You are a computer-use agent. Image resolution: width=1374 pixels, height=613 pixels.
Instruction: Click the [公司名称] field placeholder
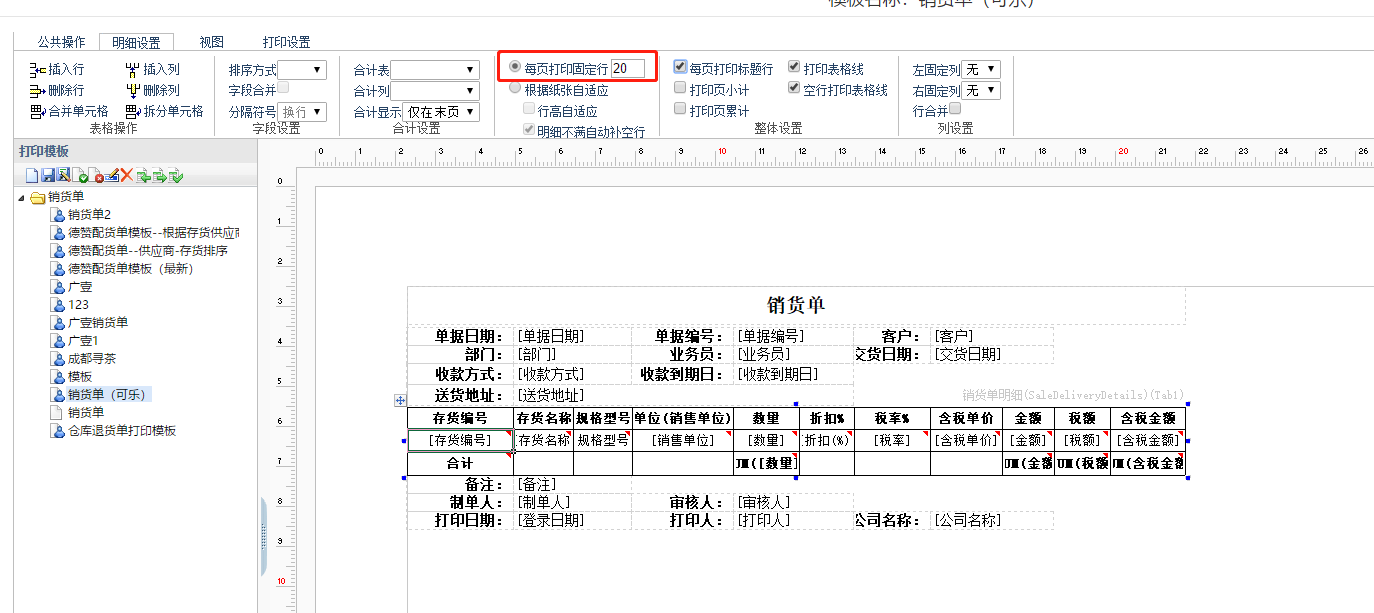[x=966, y=520]
